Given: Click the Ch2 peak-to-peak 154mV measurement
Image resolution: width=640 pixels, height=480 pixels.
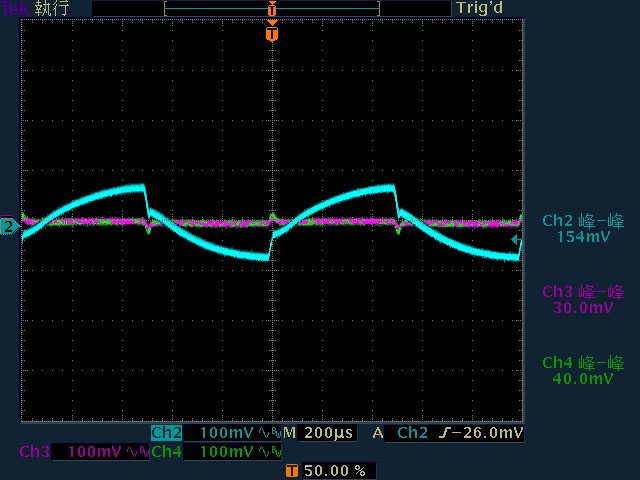Looking at the screenshot, I should coord(582,229).
